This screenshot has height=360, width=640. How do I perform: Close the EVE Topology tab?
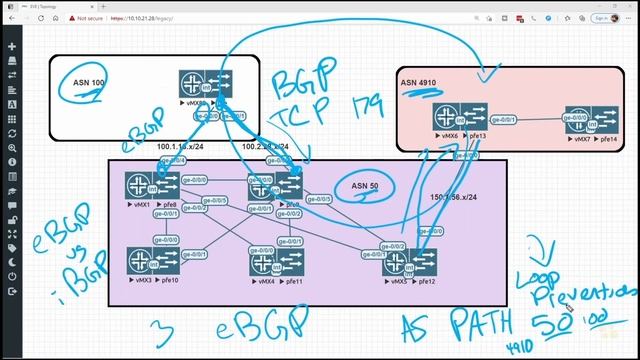pos(92,7)
